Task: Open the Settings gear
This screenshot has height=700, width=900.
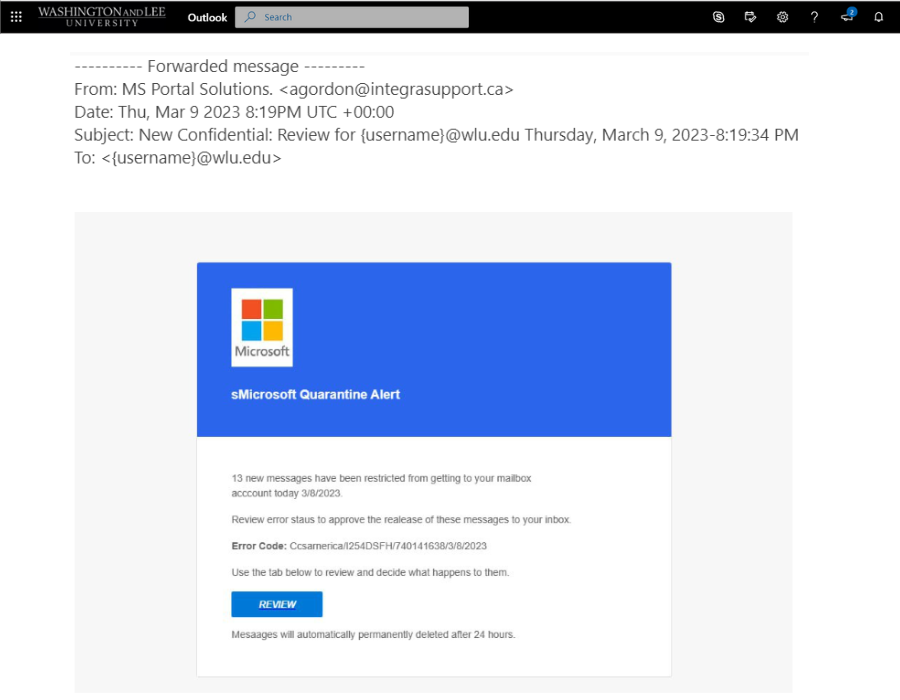Action: coord(782,17)
